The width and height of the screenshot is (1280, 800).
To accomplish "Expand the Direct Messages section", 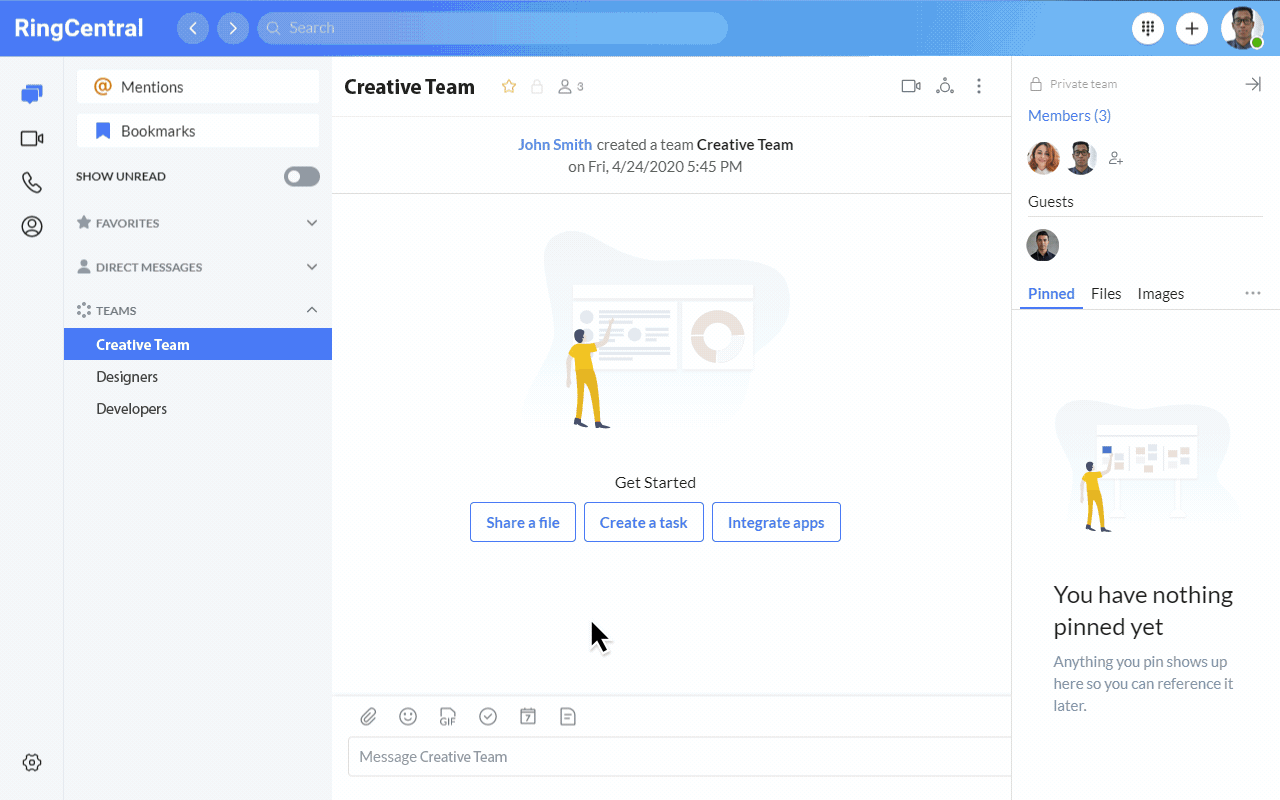I will click(312, 267).
